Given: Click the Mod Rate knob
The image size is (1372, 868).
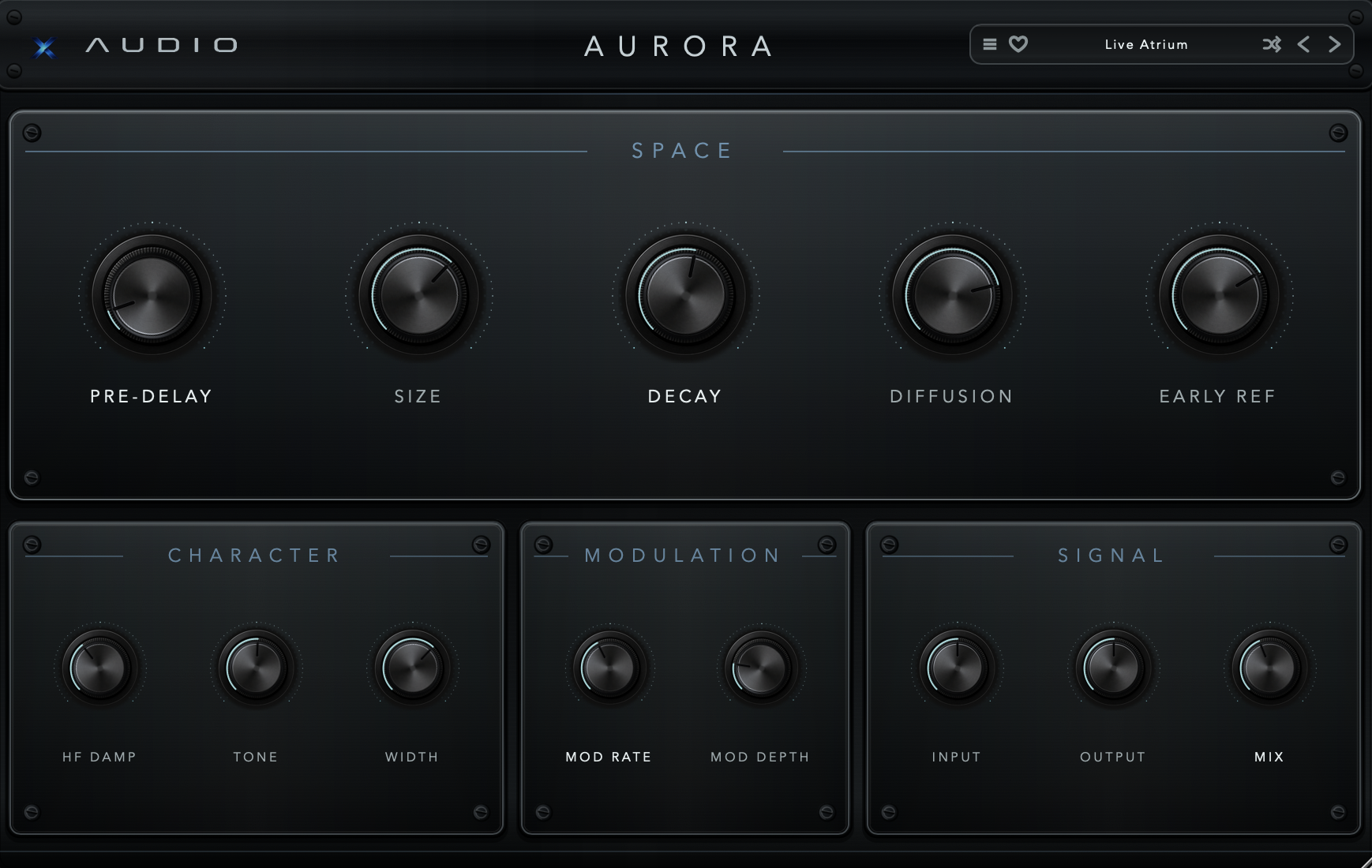Looking at the screenshot, I should 609,668.
